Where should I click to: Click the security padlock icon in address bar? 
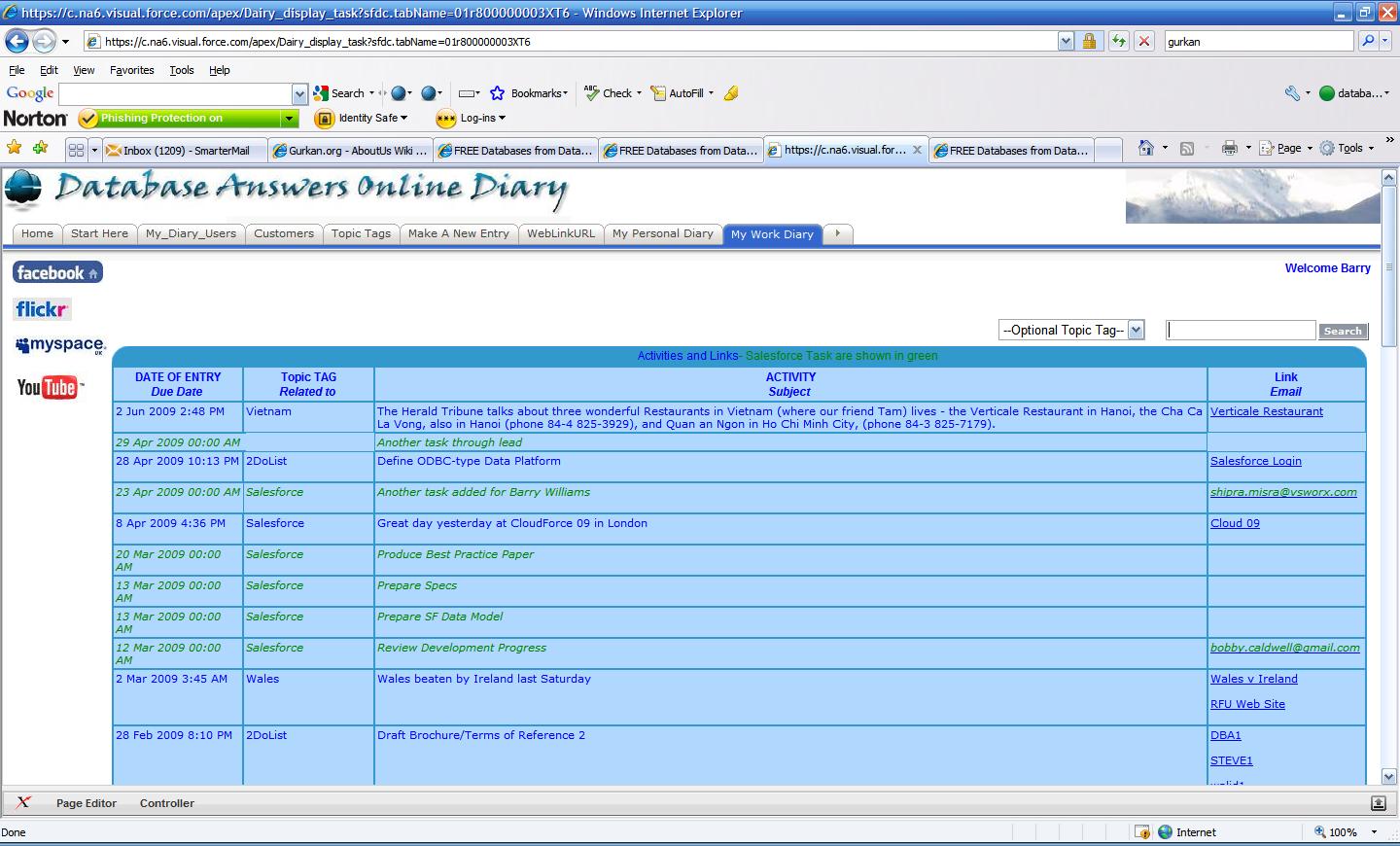pos(1089,41)
